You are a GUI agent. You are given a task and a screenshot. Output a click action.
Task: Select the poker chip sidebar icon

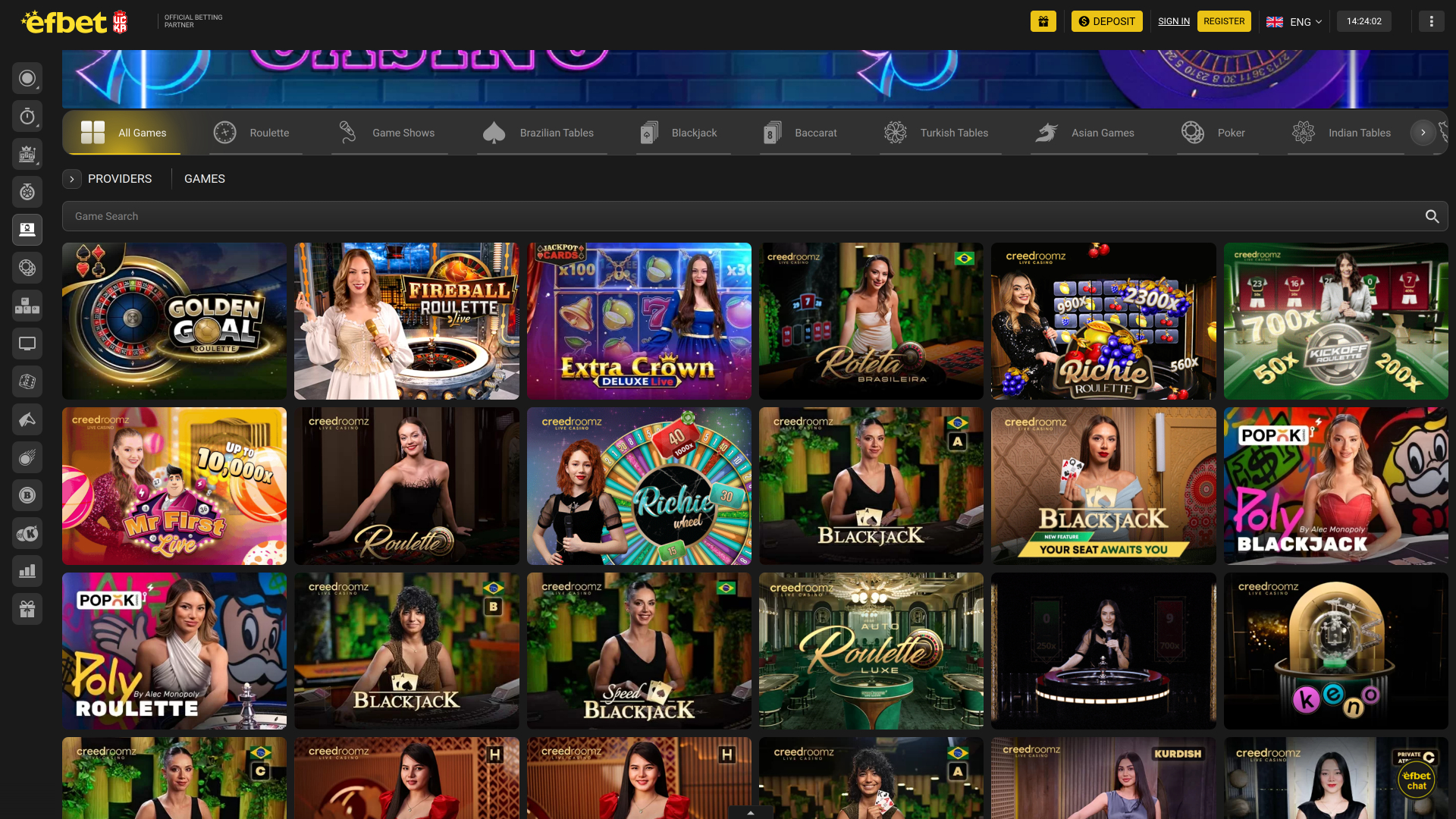click(x=27, y=268)
